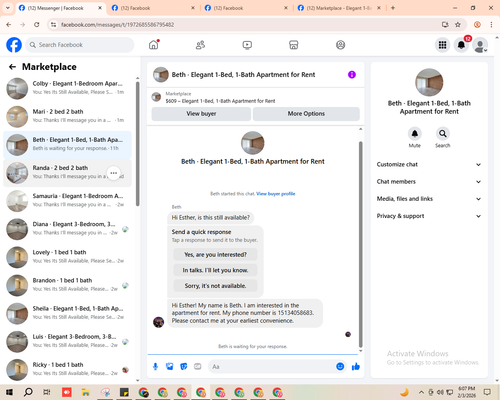Open the Chrome profile icon in toolbar
The width and height of the screenshot is (500, 400).
coord(477,25)
